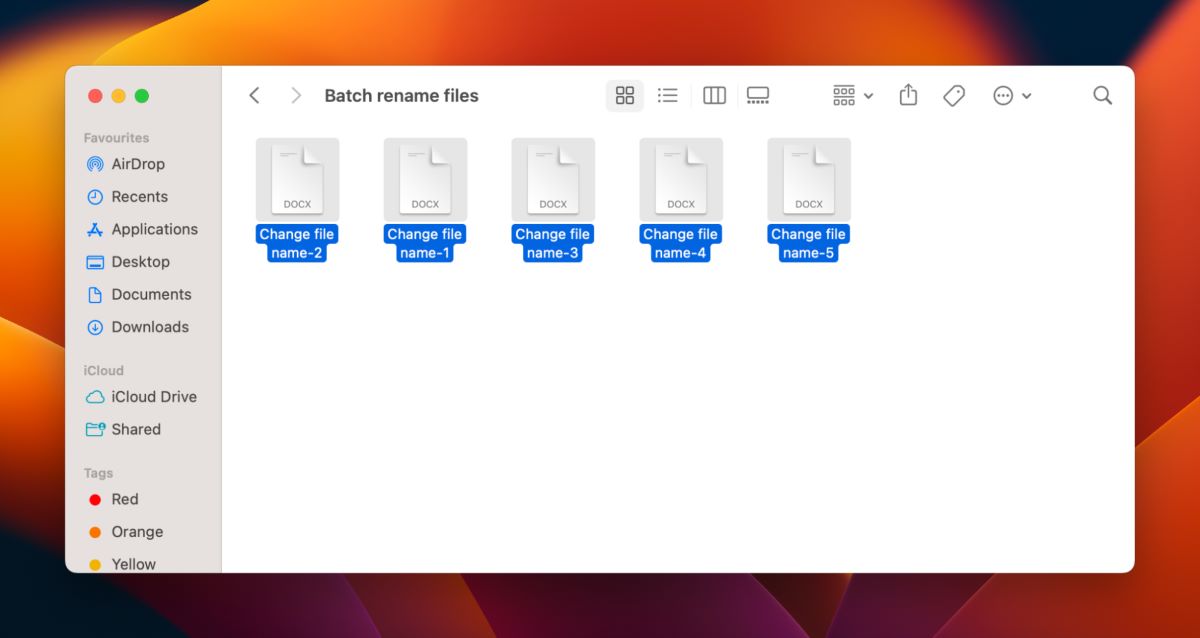Open the More actions ellipsis menu
Image resolution: width=1200 pixels, height=638 pixels.
point(1005,95)
